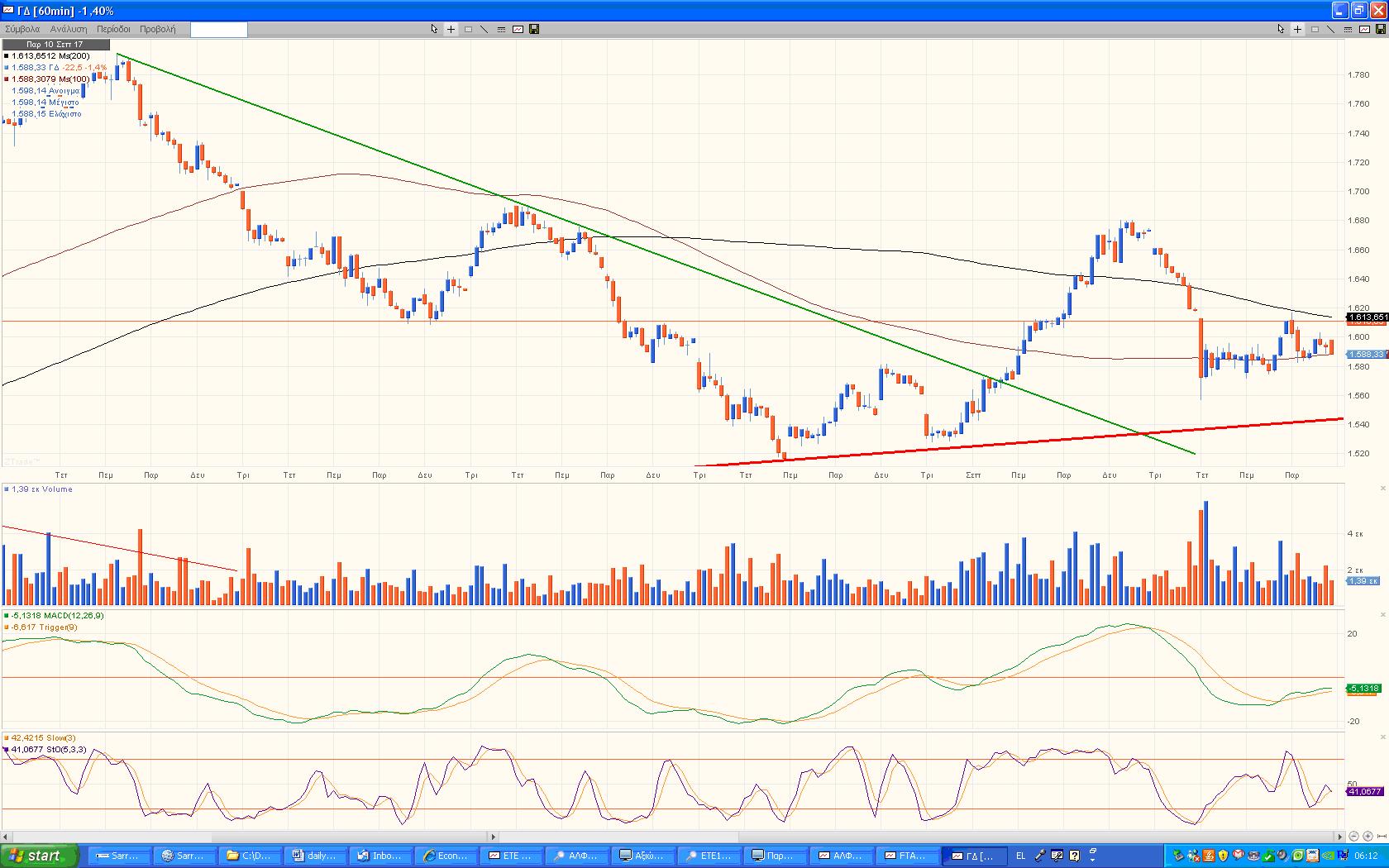The width and height of the screenshot is (1389, 868).
Task: Select the arrow pointer tool in left toolbar
Action: 434,29
